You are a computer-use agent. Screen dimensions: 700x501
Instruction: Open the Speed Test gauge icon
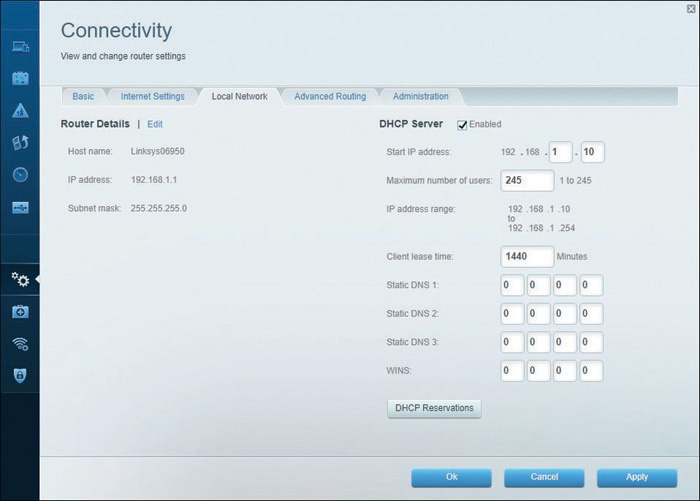20,175
